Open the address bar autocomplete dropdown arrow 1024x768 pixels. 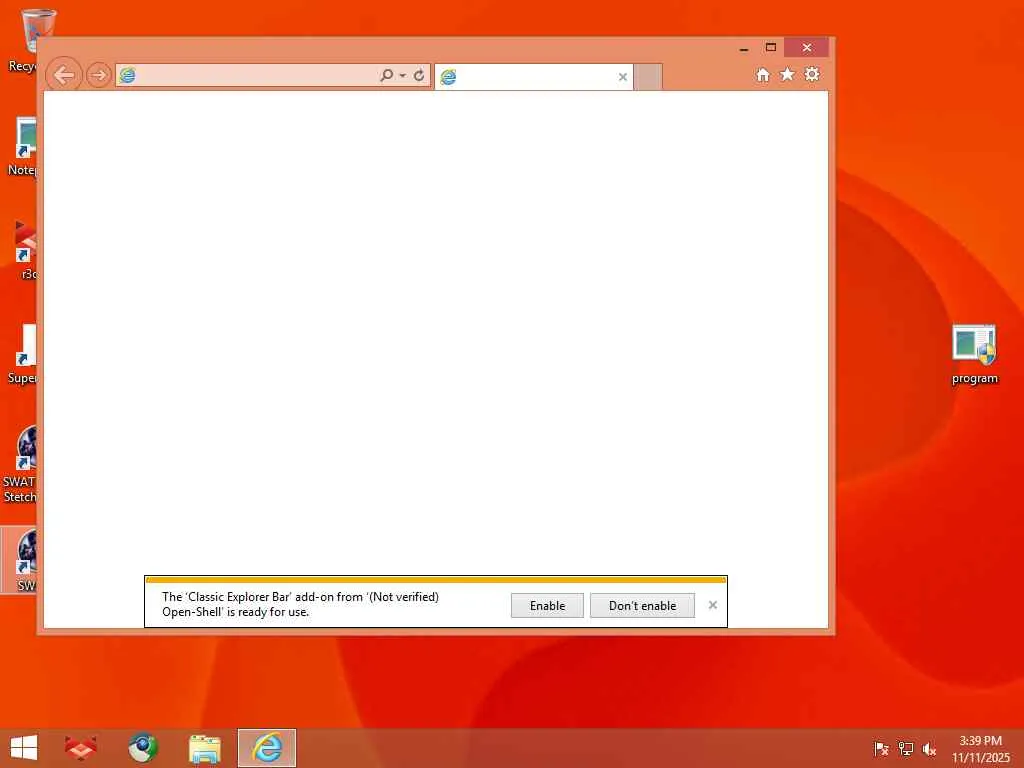[x=403, y=76]
